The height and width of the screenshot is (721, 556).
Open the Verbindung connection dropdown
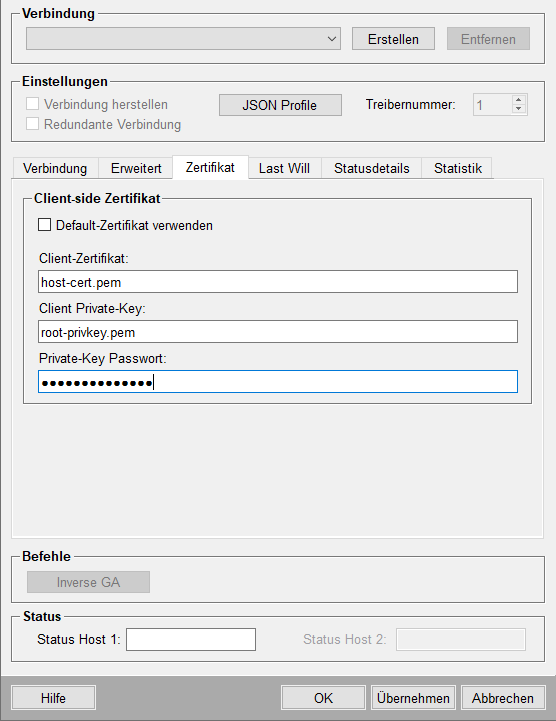(183, 39)
